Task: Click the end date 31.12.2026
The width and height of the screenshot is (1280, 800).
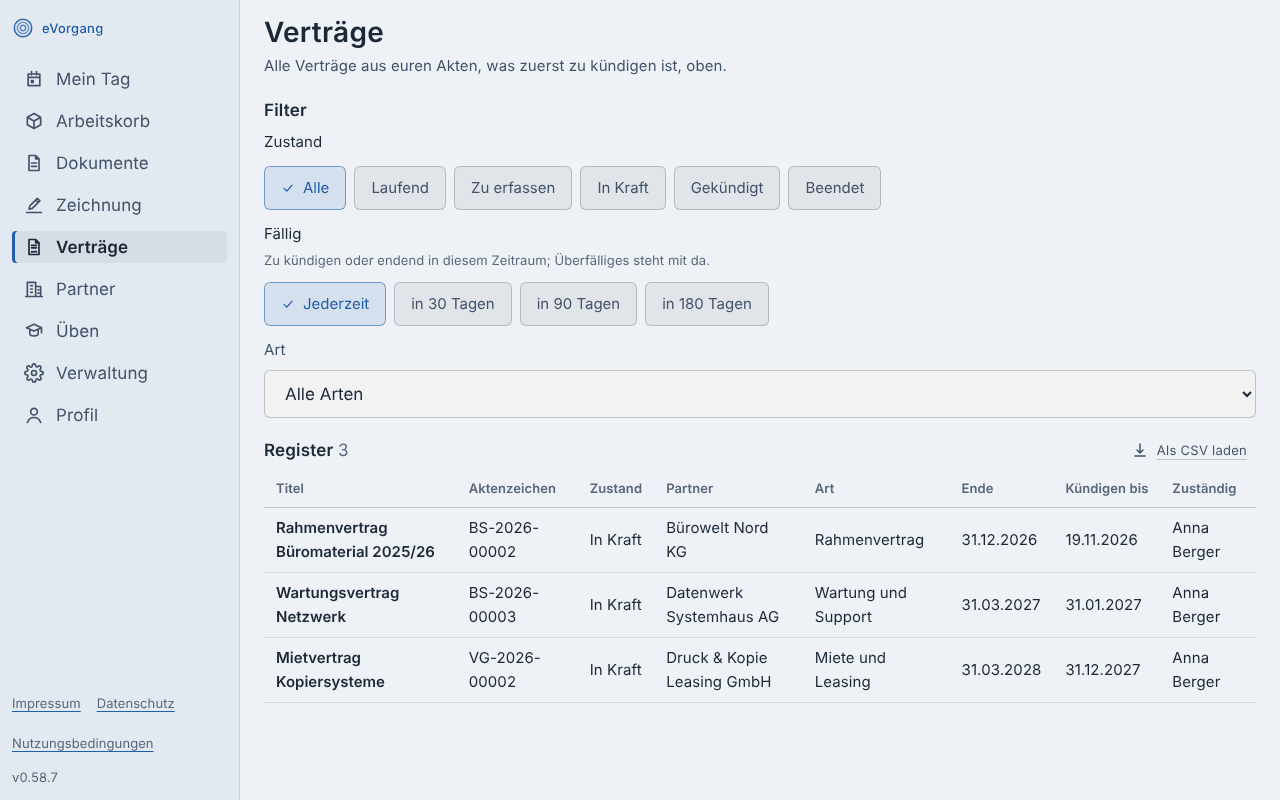Action: [x=998, y=540]
